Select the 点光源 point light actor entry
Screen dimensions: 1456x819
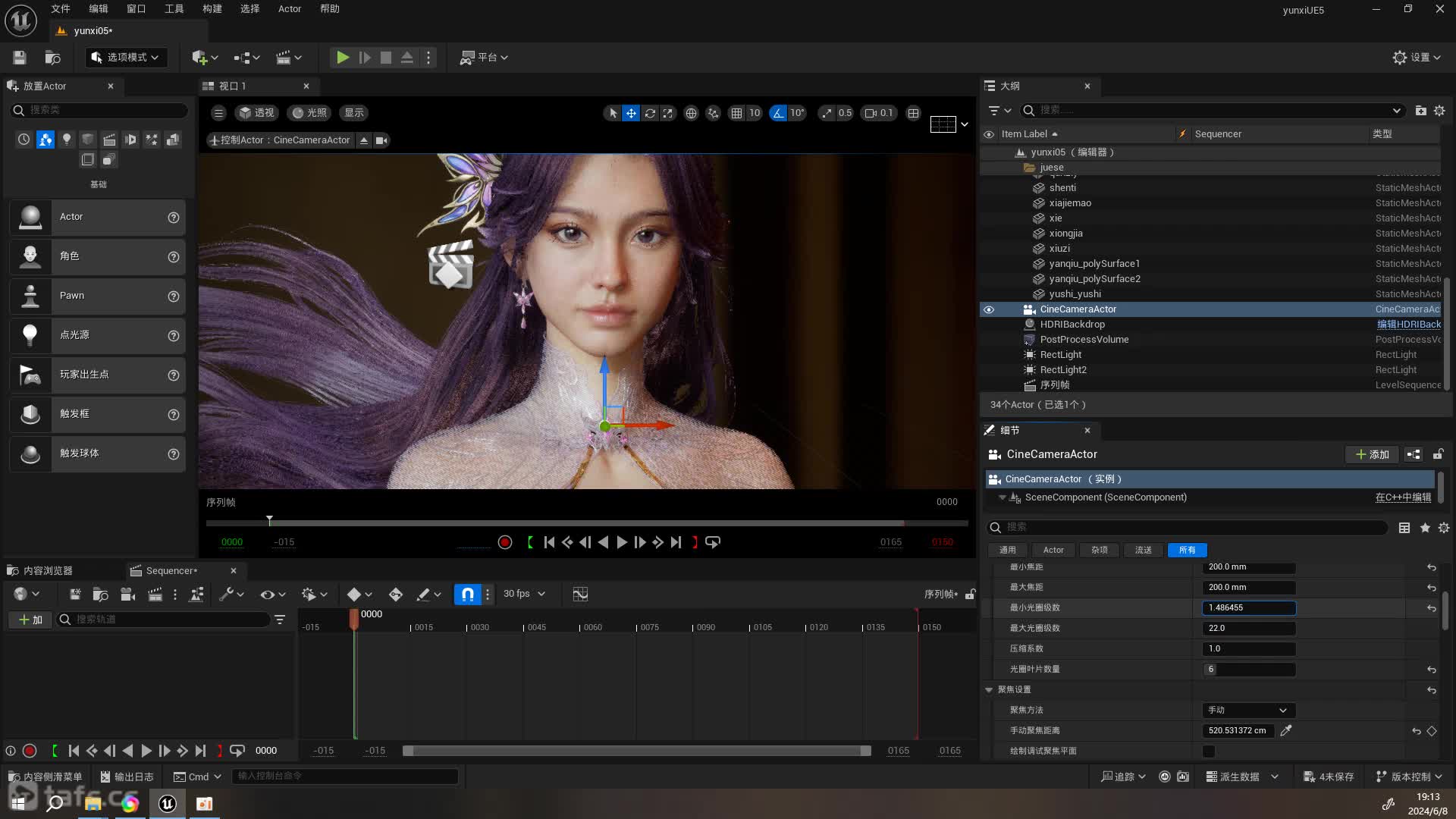click(x=97, y=334)
